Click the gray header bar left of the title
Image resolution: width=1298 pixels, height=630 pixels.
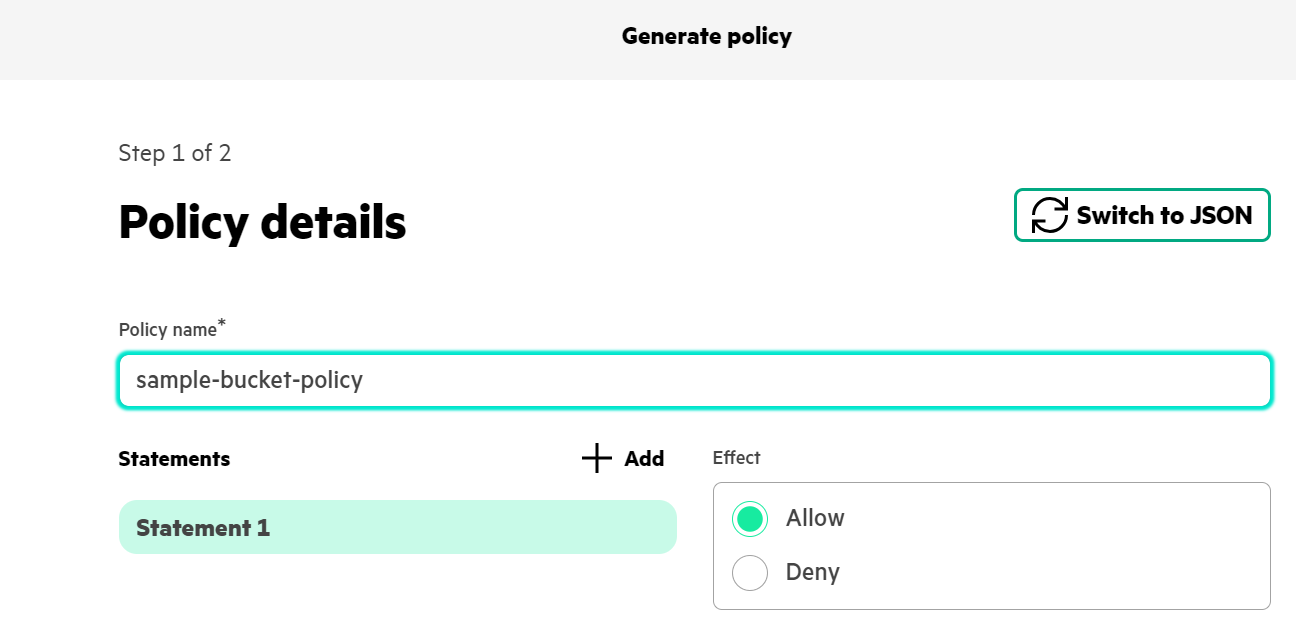[300, 38]
